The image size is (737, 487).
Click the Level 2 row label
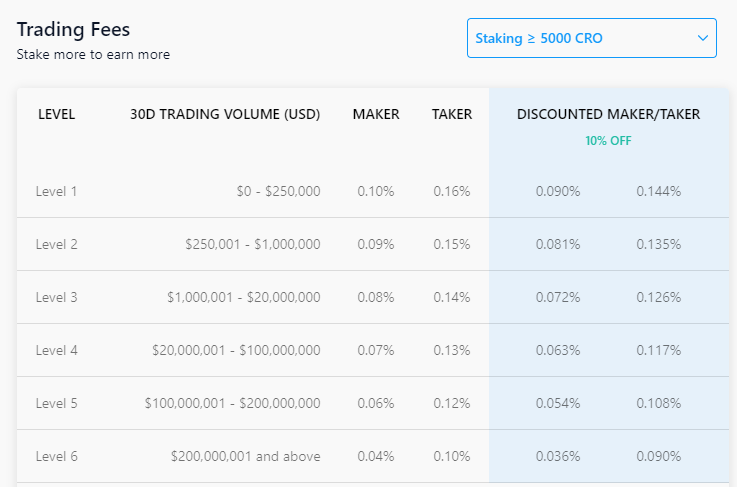coord(56,244)
